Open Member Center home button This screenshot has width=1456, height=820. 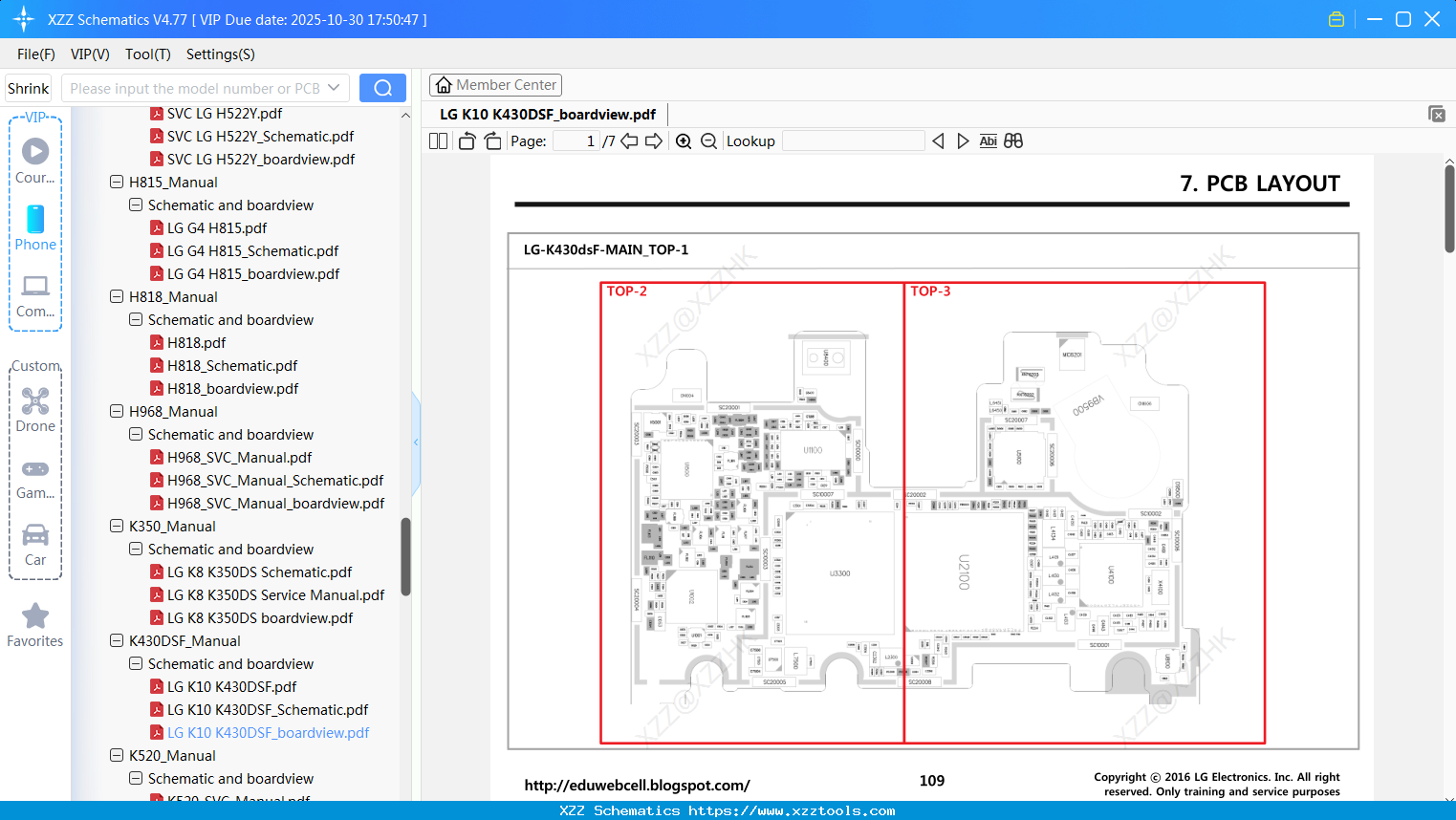point(495,85)
